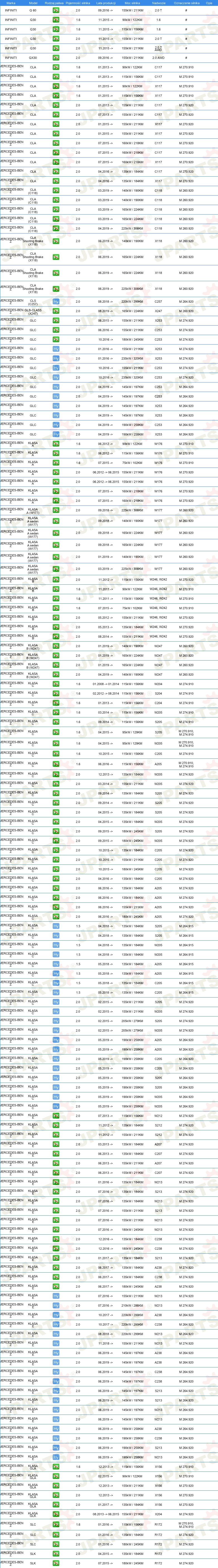Image resolution: width=218 pixels, height=1568 pixels.
Task: Click fuel icon in Infiniti Q30 2.0 T AWD row
Action: 56,48
